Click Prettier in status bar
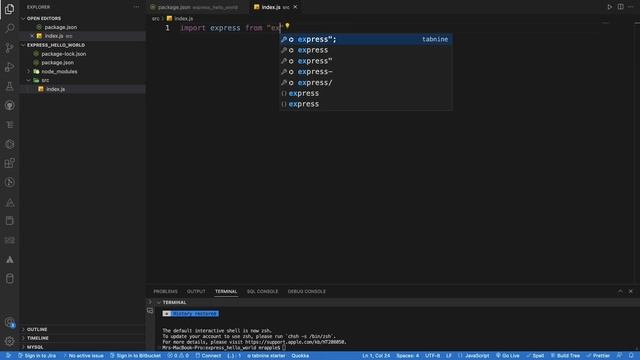 598,356
